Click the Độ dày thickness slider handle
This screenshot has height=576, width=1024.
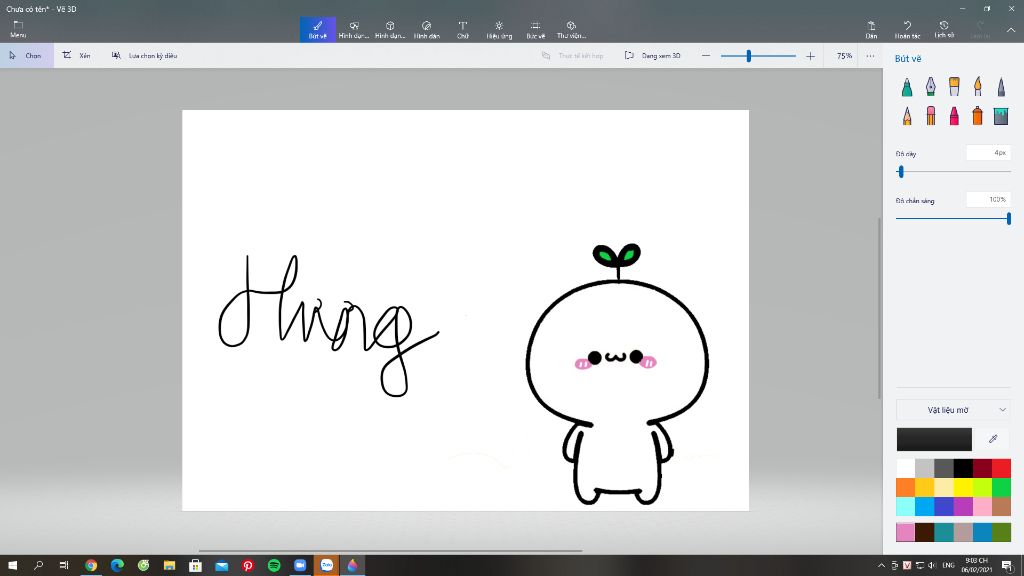pyautogui.click(x=901, y=172)
